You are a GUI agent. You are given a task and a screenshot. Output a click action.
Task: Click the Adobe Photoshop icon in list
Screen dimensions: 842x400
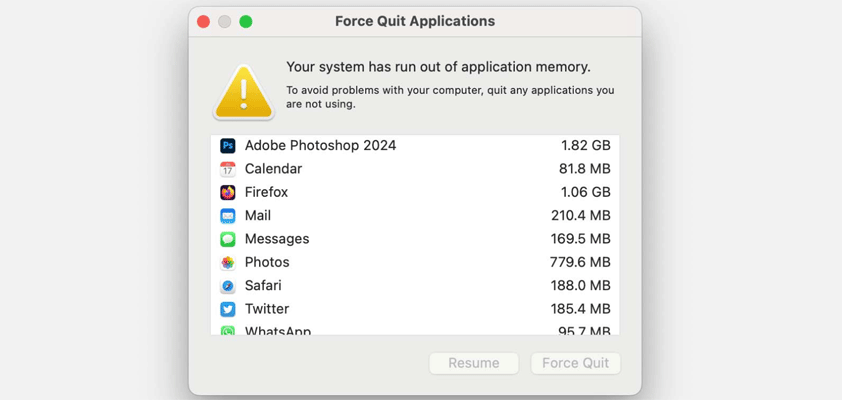tap(228, 146)
